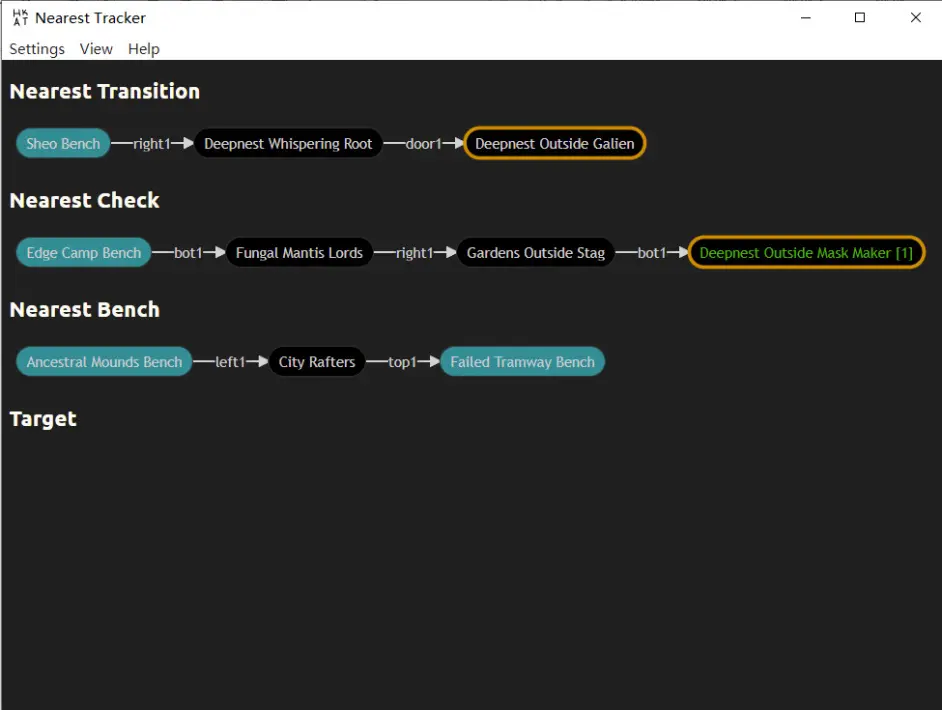The width and height of the screenshot is (942, 710).
Task: Select the Deepnest Outside Galien node
Action: (x=555, y=144)
